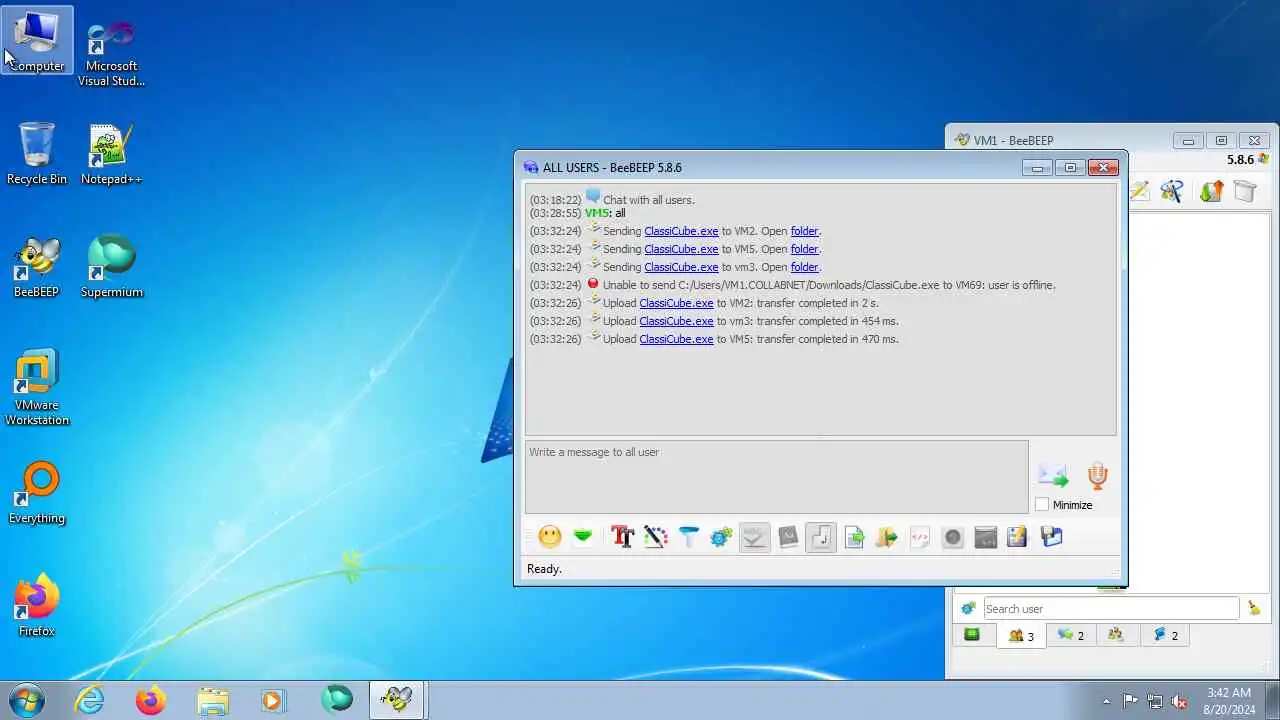This screenshot has height=720, width=1280.
Task: Open ClassiCube.exe link in Upload to vm3 line
Action: [x=676, y=321]
